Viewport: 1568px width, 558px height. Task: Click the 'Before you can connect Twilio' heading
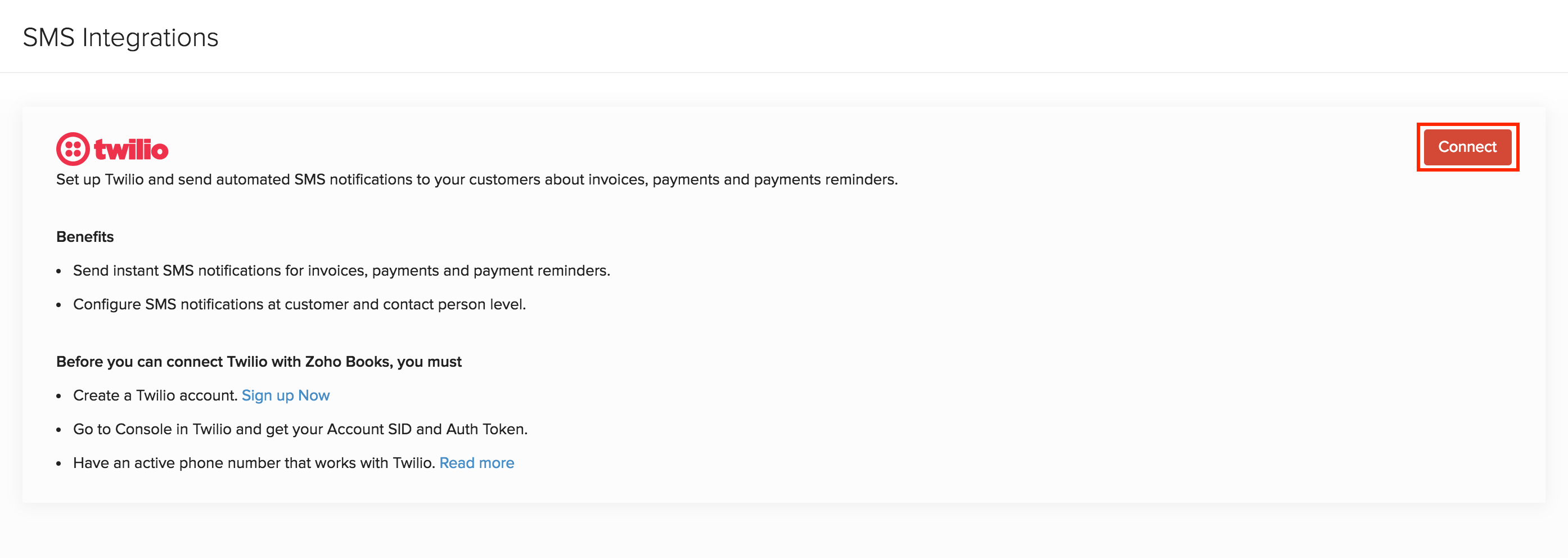[259, 362]
